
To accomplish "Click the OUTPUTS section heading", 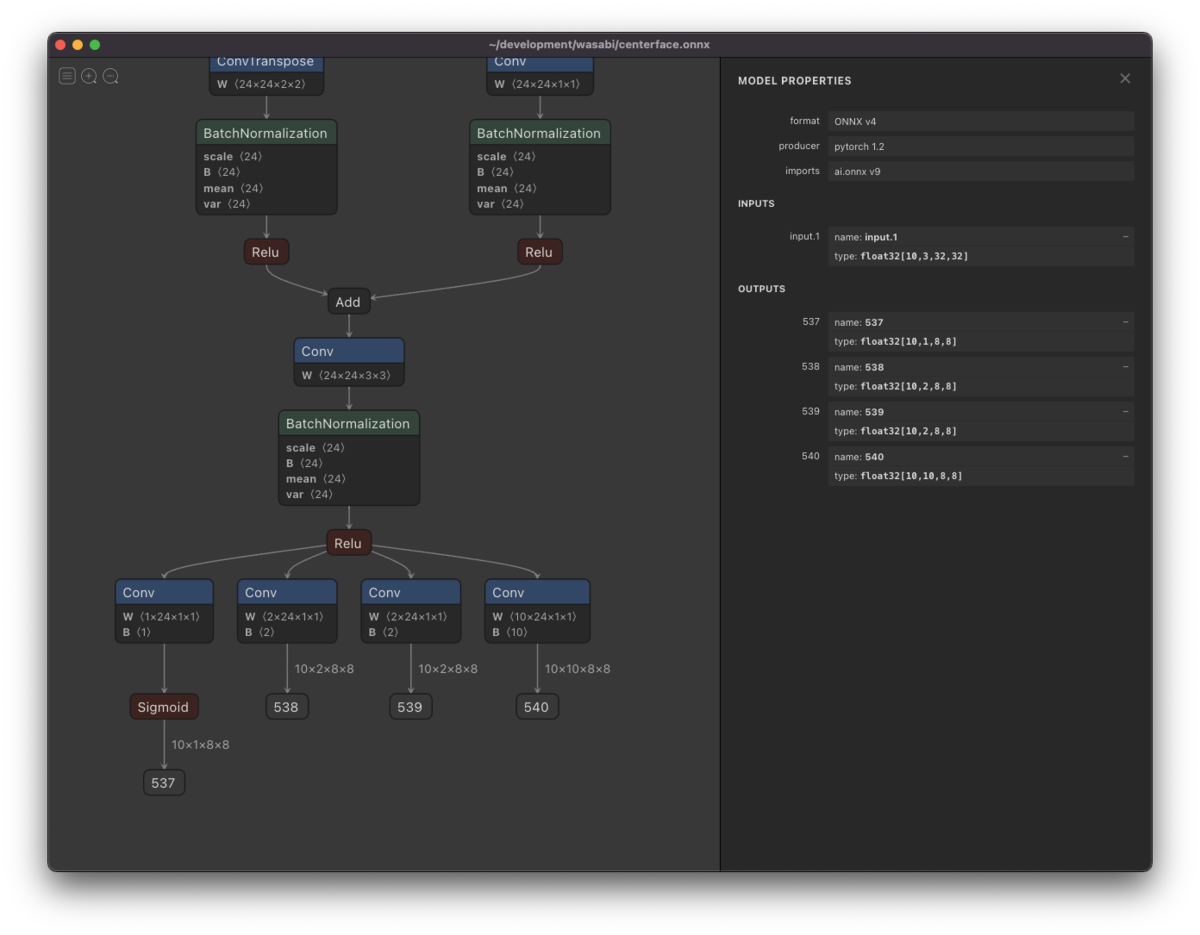I will pos(762,289).
